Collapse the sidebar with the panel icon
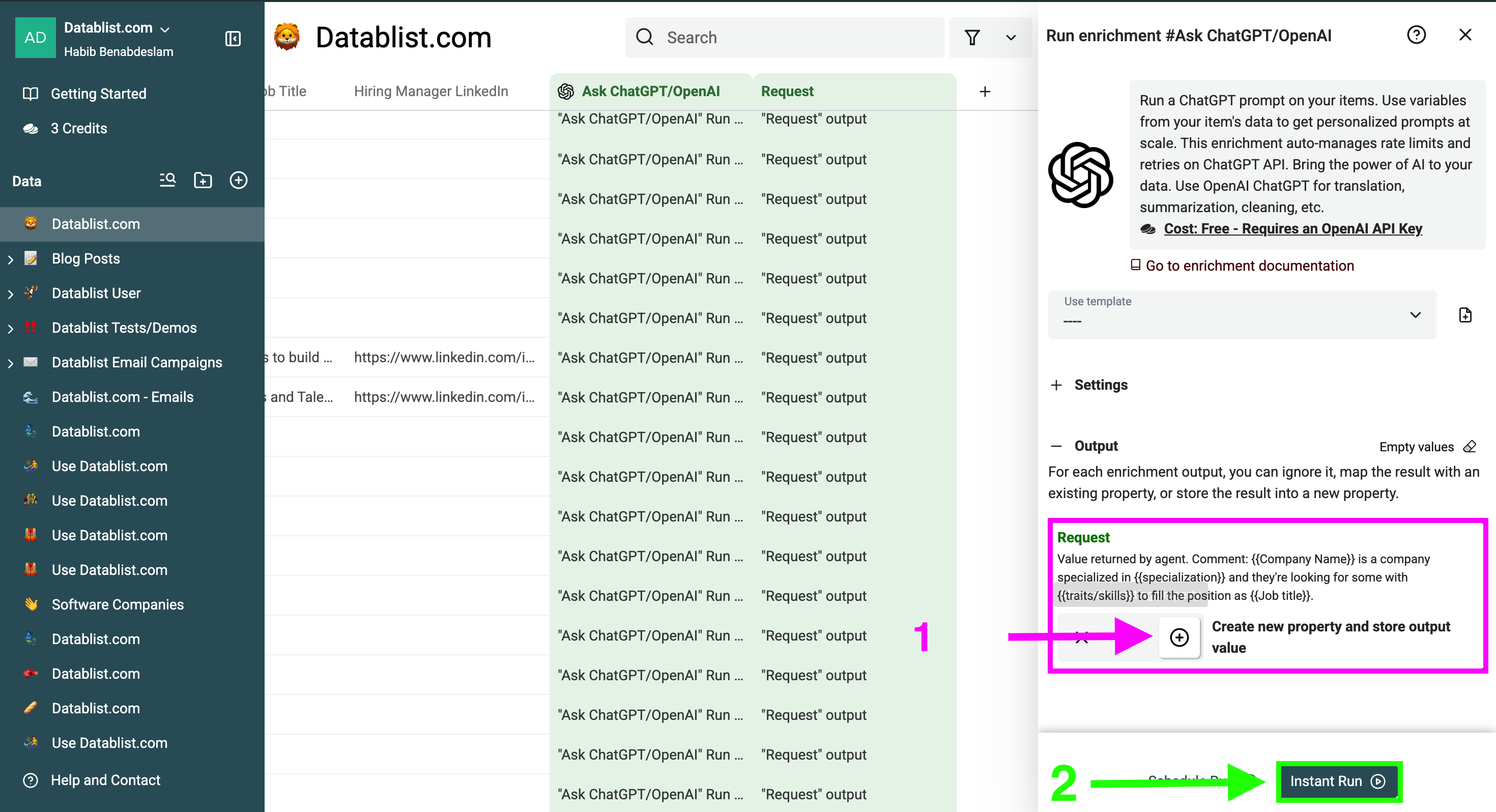This screenshot has height=812, width=1496. pos(233,39)
